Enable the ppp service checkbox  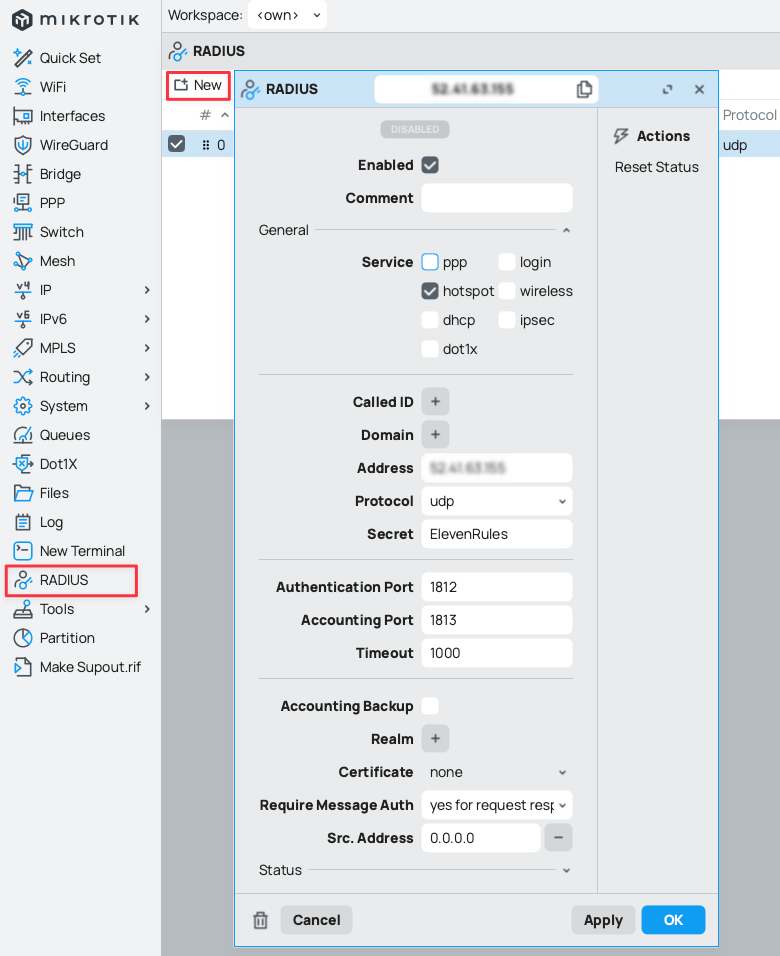(x=430, y=262)
